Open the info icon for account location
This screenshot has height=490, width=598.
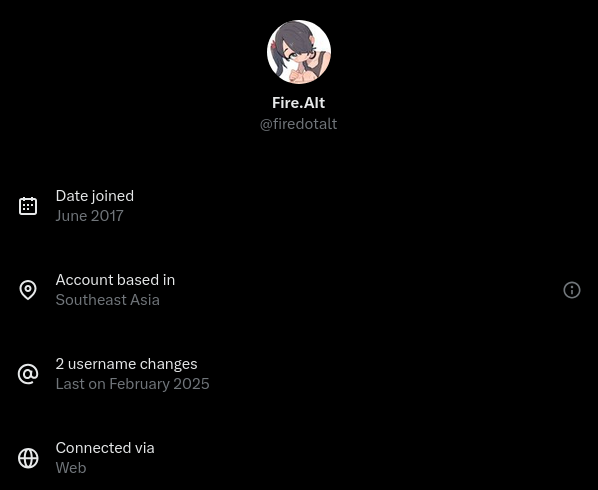(x=572, y=290)
